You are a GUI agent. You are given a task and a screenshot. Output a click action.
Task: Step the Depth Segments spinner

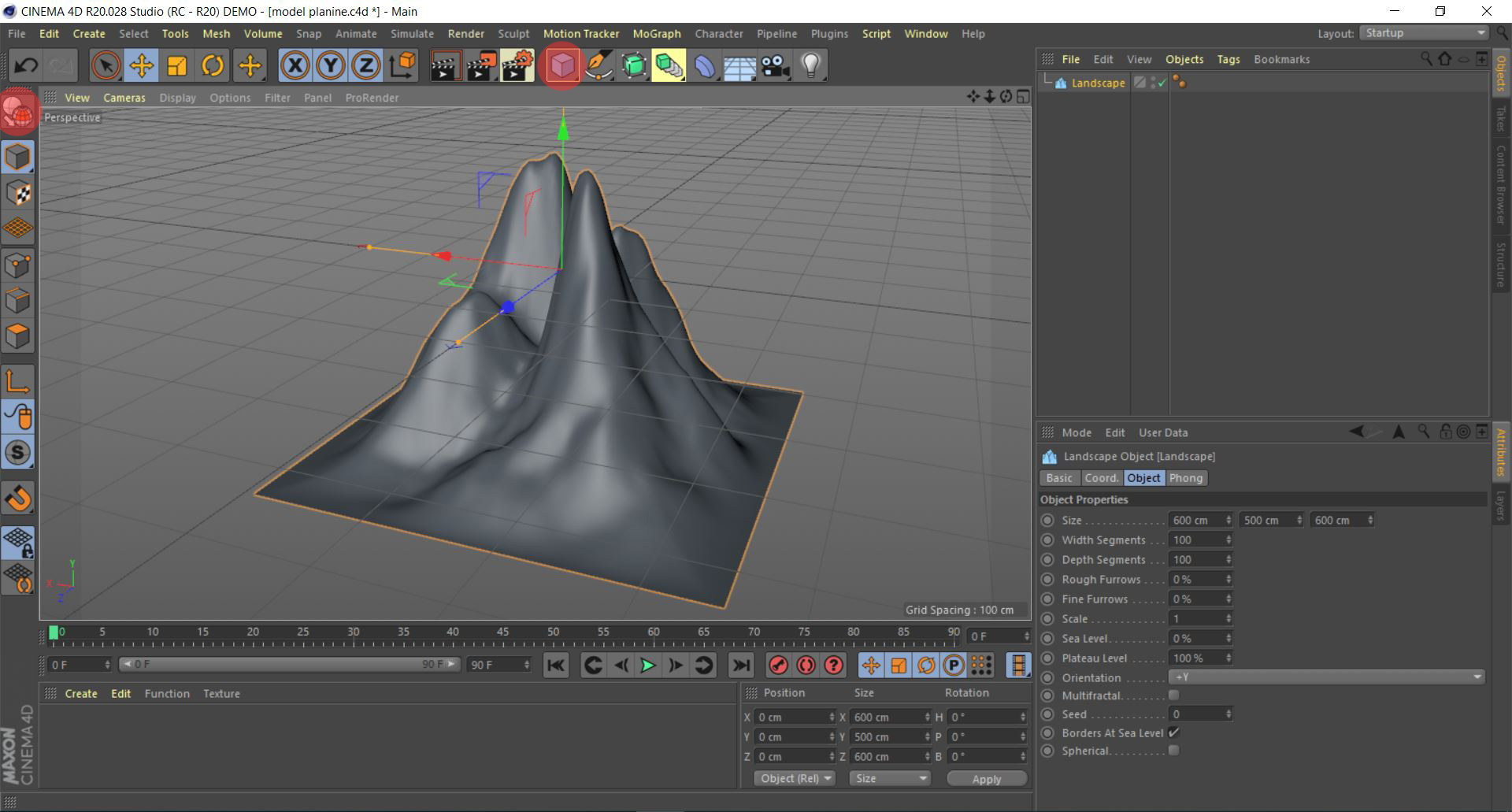pyautogui.click(x=1228, y=559)
